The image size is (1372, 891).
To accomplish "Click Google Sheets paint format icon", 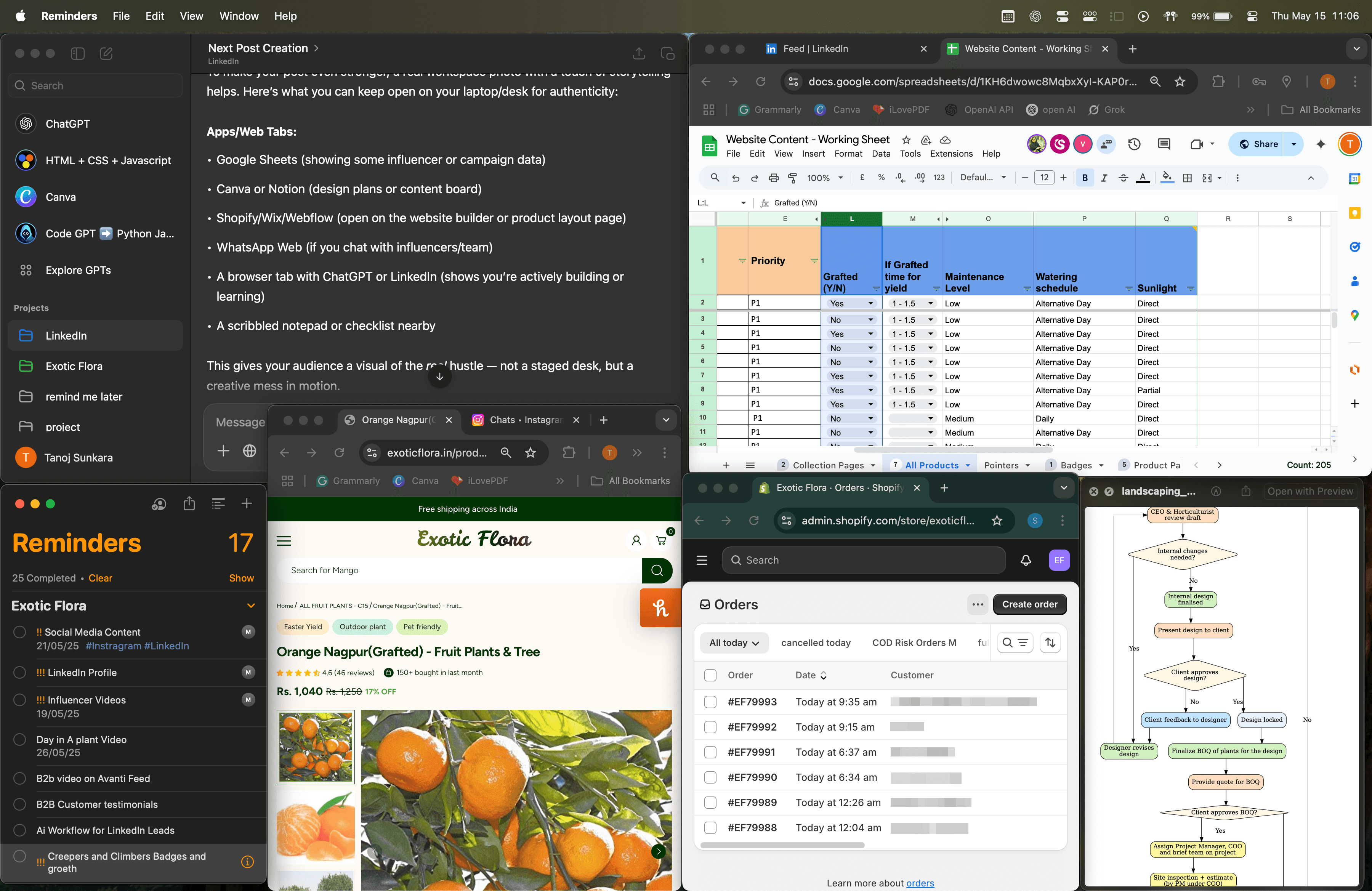I will pos(793,178).
